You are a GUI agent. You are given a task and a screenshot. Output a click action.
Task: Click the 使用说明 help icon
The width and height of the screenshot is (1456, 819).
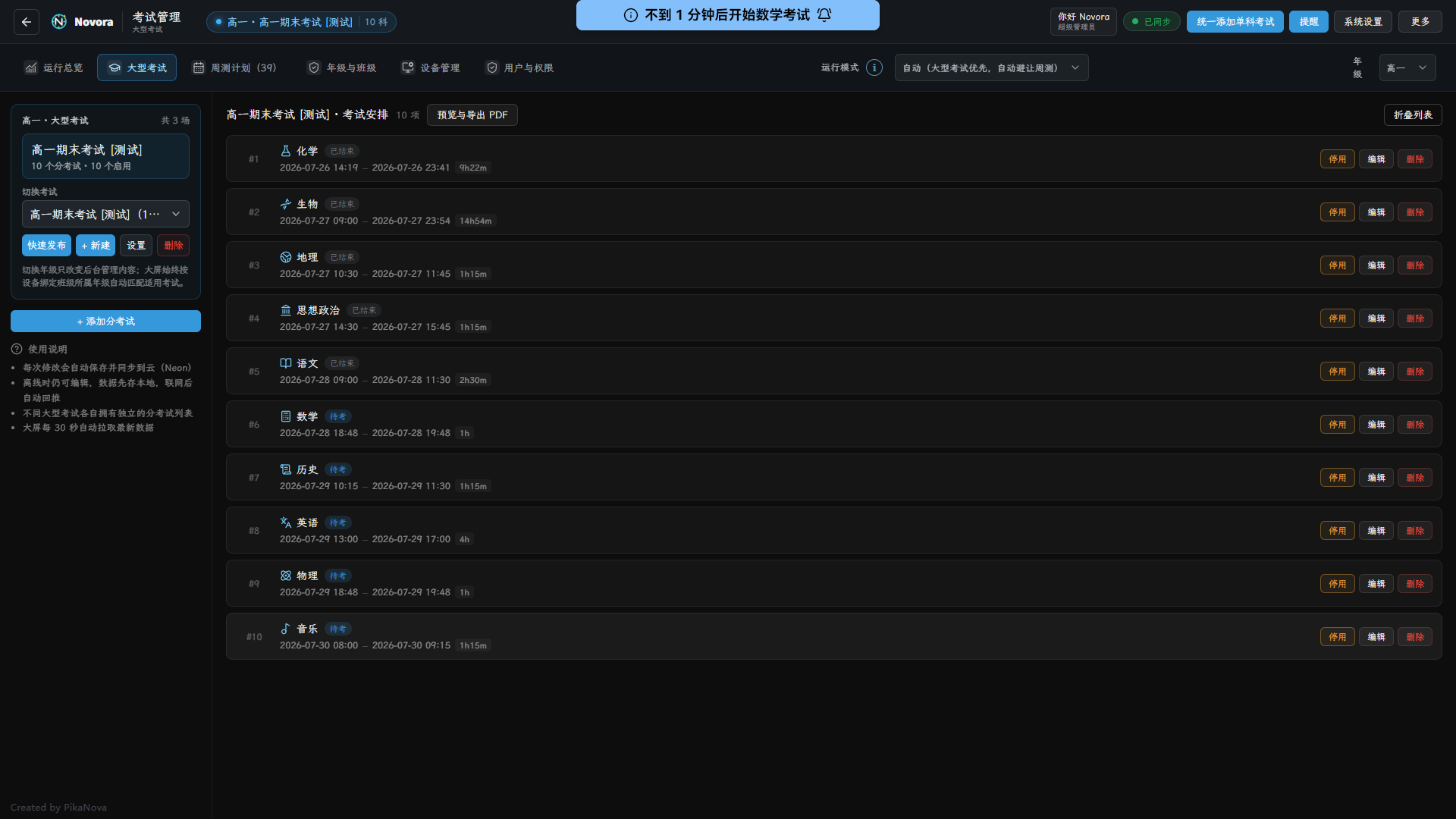click(17, 349)
